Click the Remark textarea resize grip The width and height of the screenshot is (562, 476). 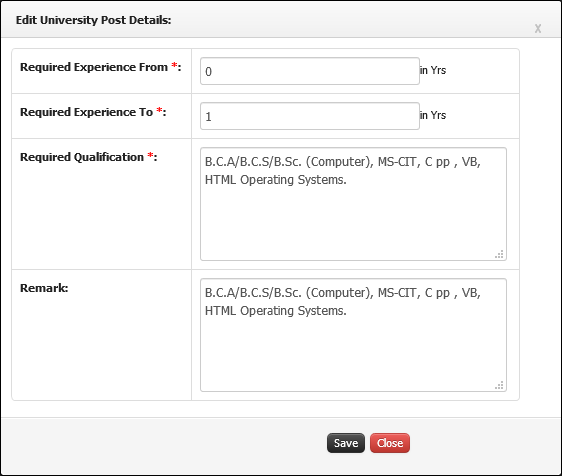[499, 385]
